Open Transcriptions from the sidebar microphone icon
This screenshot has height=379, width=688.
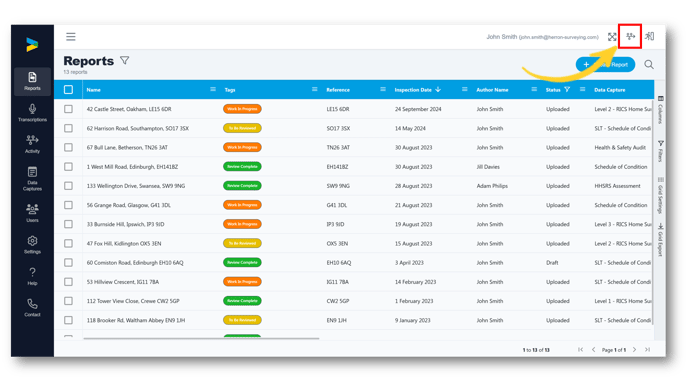click(32, 112)
